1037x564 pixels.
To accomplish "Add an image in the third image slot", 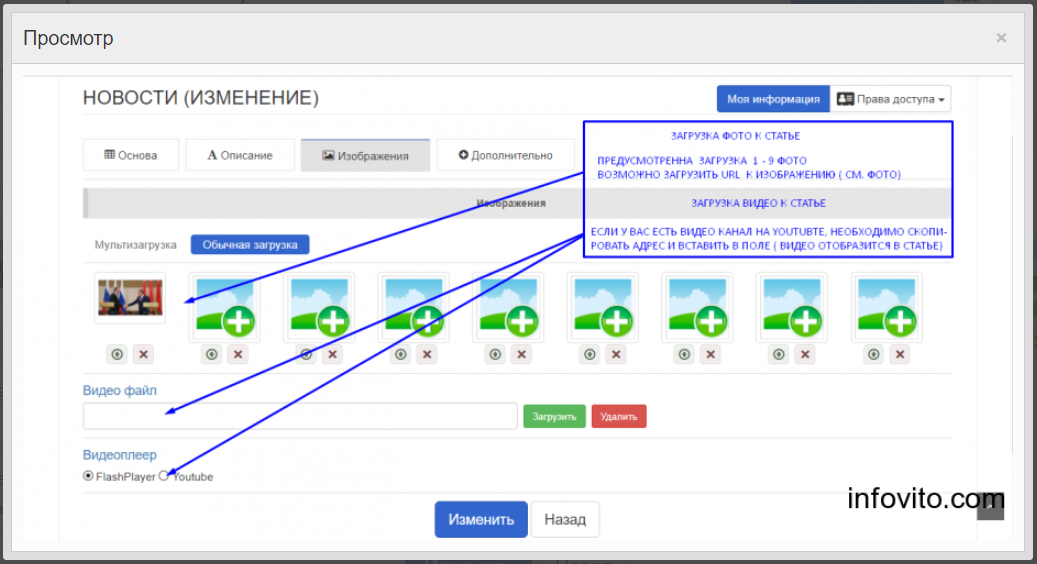I will pyautogui.click(x=319, y=307).
